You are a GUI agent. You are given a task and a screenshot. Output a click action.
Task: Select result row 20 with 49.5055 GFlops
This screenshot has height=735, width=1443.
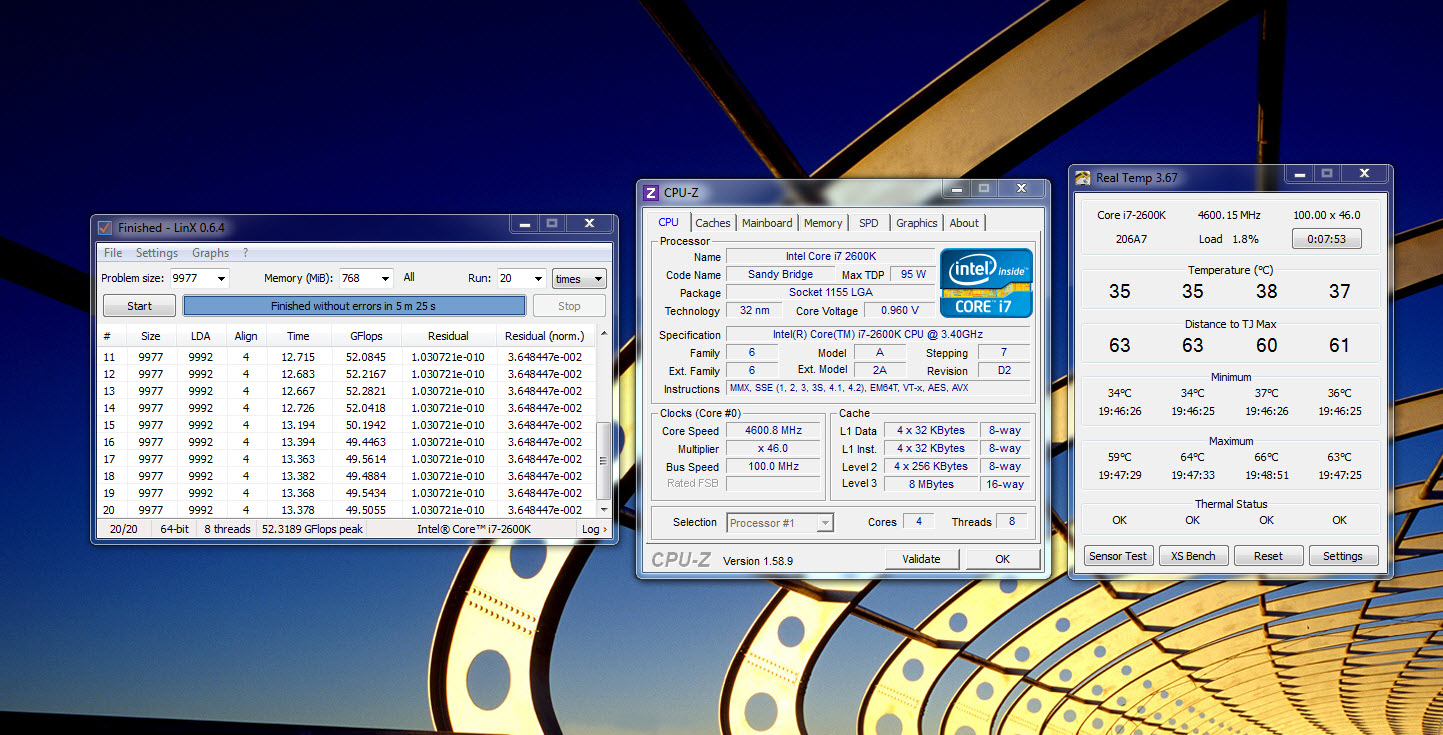pyautogui.click(x=346, y=510)
